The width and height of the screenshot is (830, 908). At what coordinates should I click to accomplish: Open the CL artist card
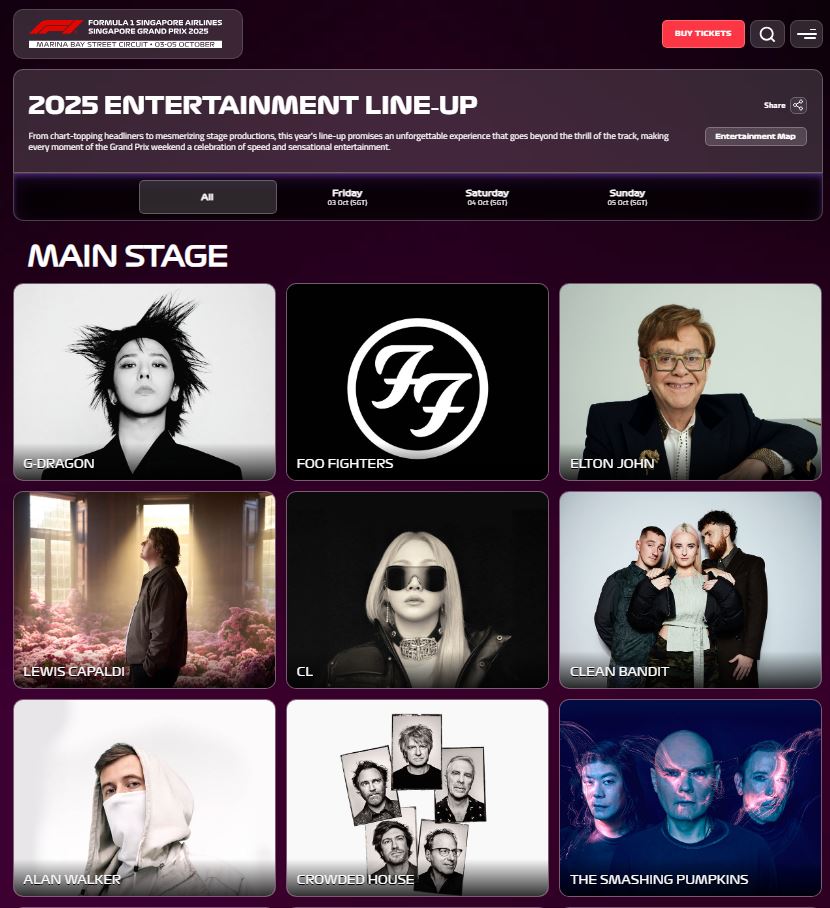(x=417, y=590)
